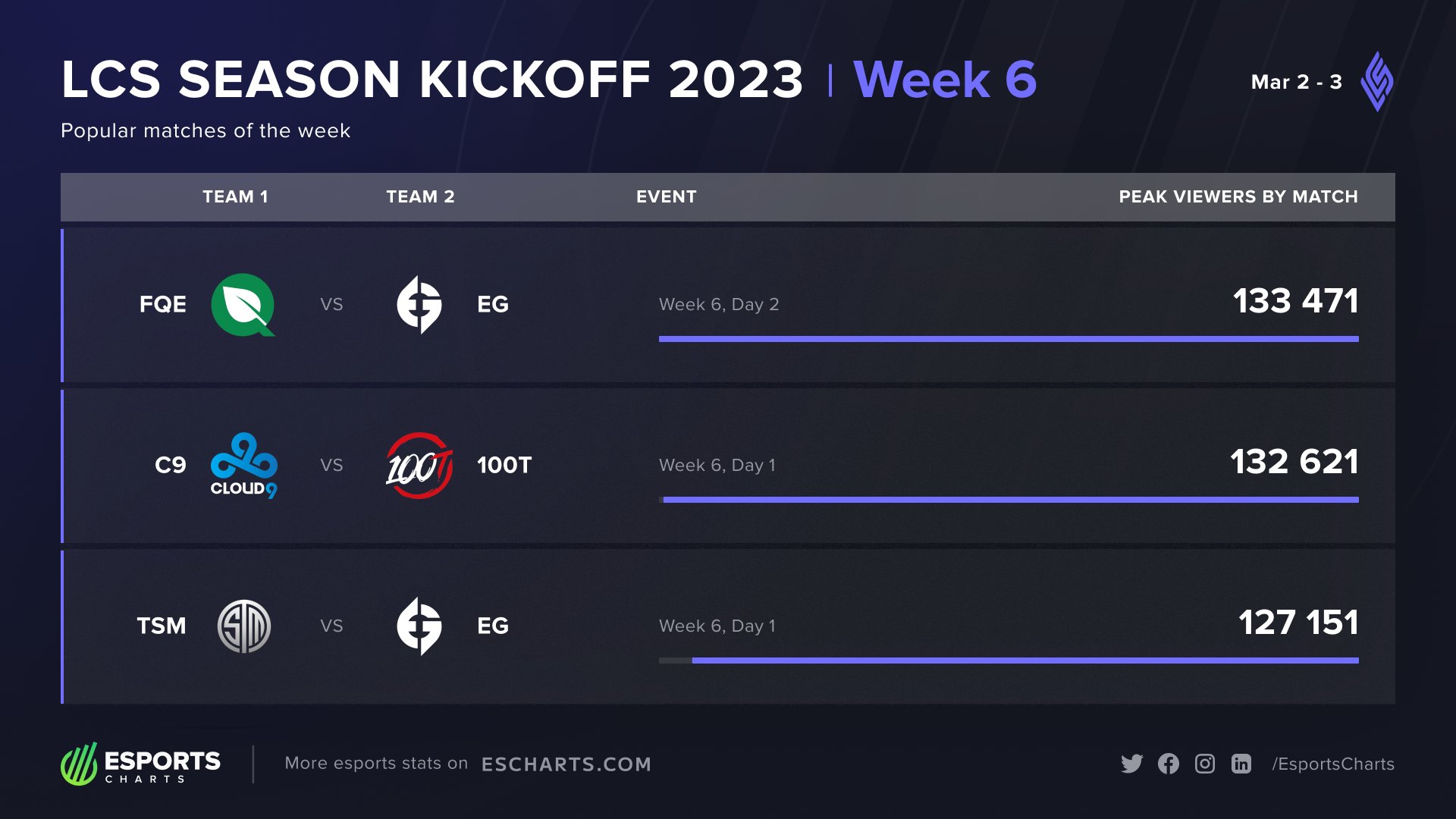
Task: Click the FlyQuest green leaf logo
Action: point(243,305)
